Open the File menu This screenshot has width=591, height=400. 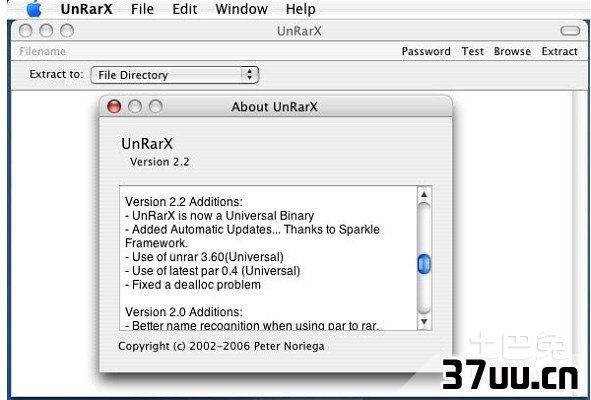click(x=142, y=9)
